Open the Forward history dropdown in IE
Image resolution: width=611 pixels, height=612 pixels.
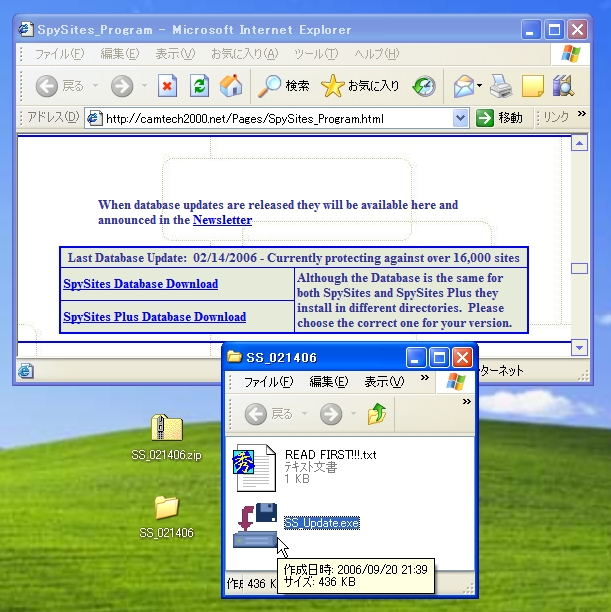point(144,86)
